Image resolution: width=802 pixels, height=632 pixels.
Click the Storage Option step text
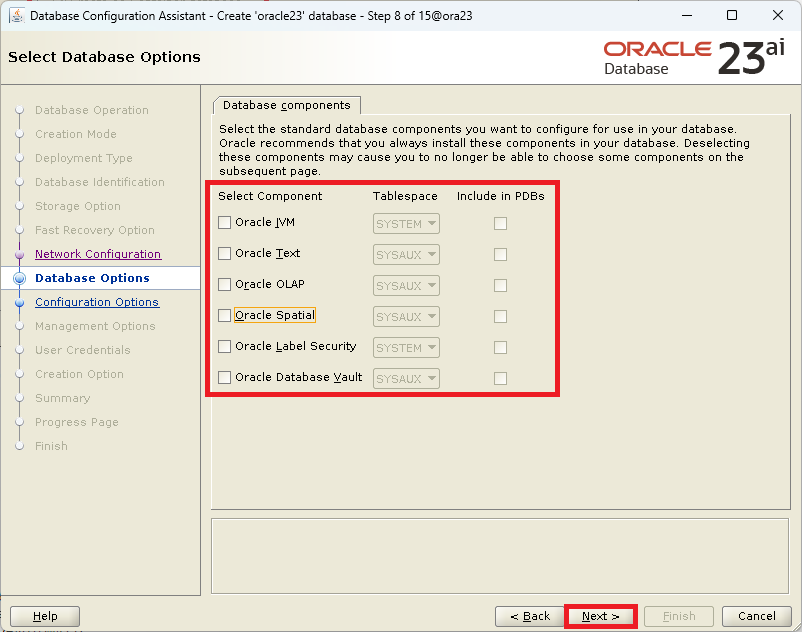pyautogui.click(x=78, y=206)
